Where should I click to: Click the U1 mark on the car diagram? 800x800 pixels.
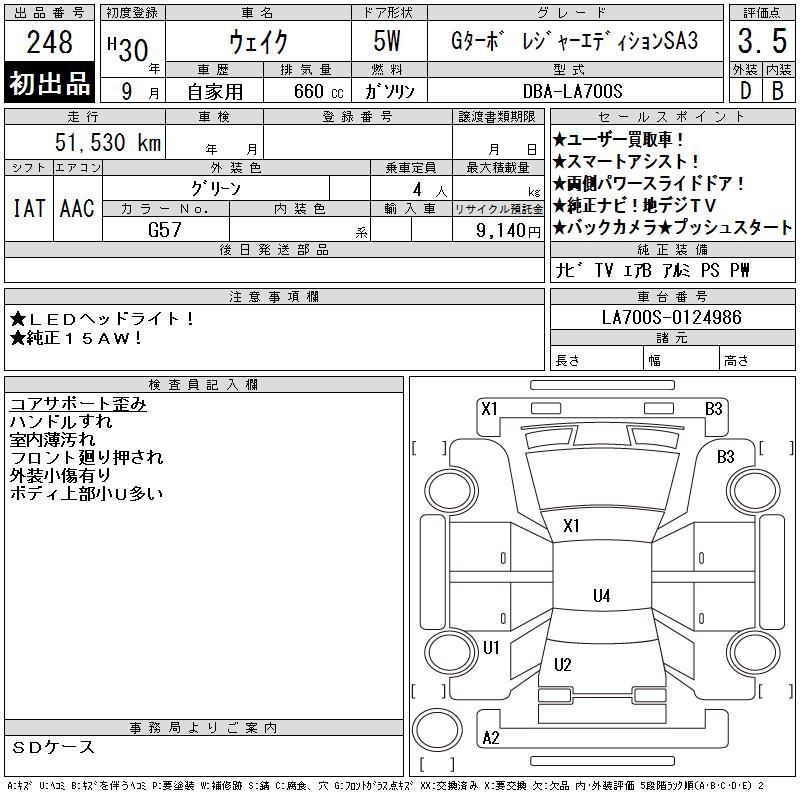click(x=491, y=648)
